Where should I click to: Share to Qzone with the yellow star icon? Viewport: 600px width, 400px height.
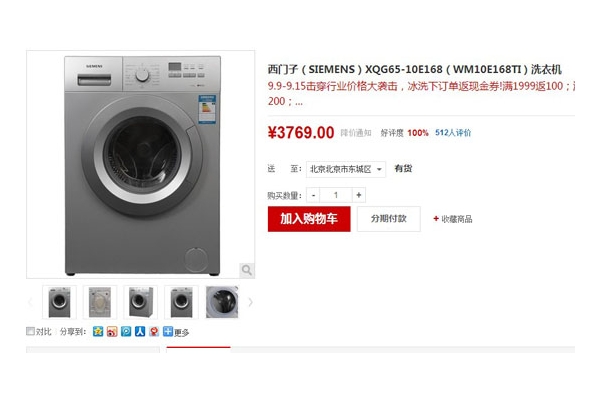[98, 331]
